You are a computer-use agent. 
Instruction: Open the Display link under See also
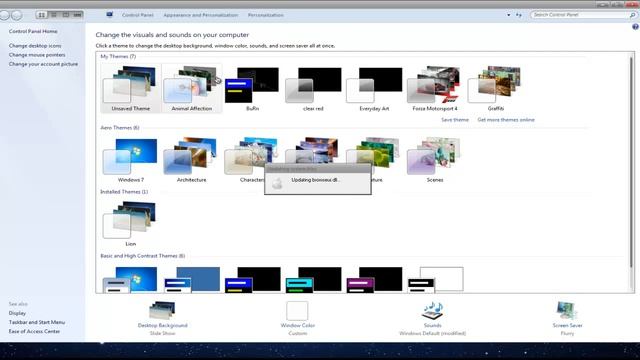pos(17,313)
